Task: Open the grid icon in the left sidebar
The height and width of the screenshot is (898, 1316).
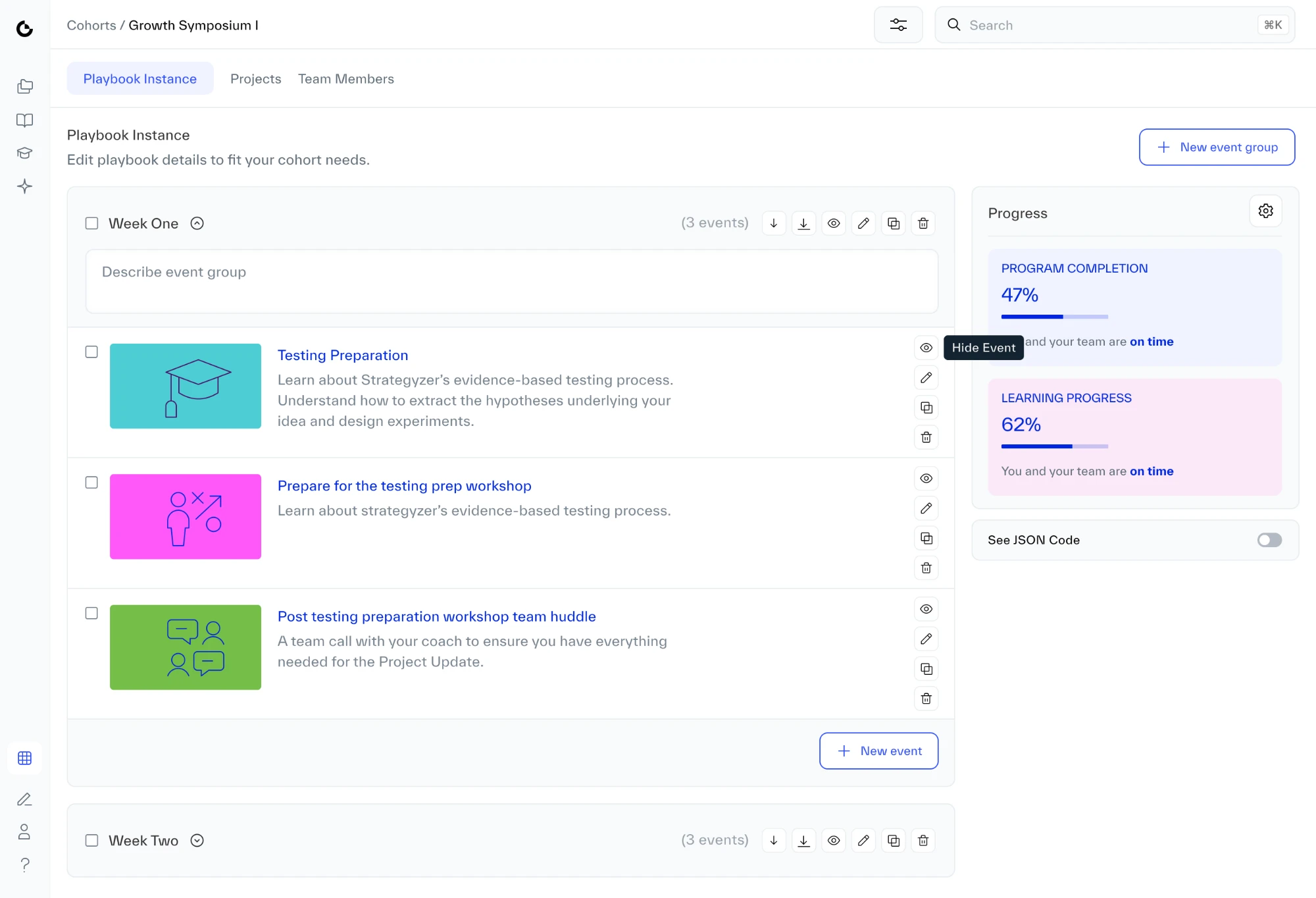Action: [x=25, y=758]
